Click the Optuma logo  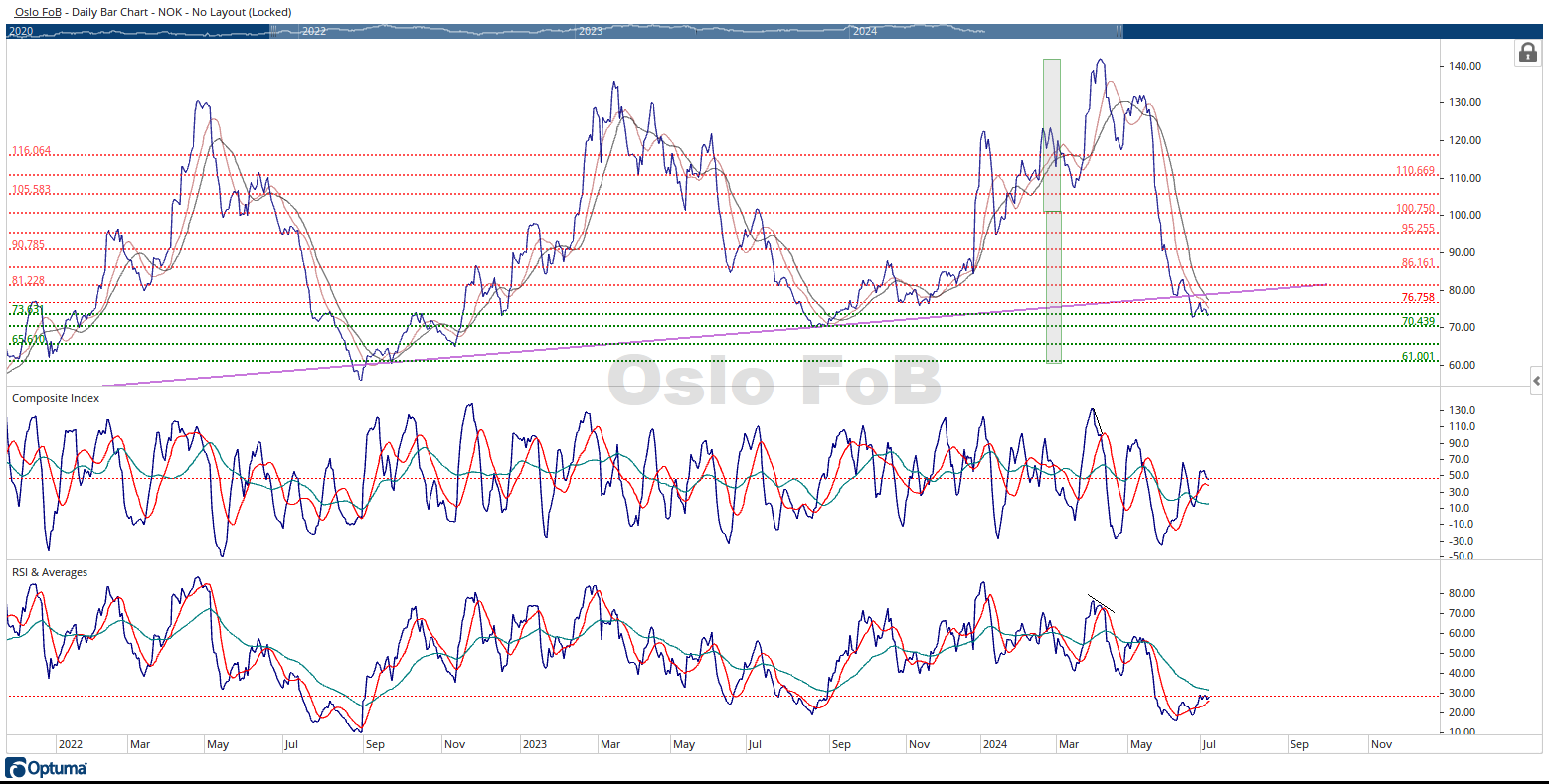[47, 768]
